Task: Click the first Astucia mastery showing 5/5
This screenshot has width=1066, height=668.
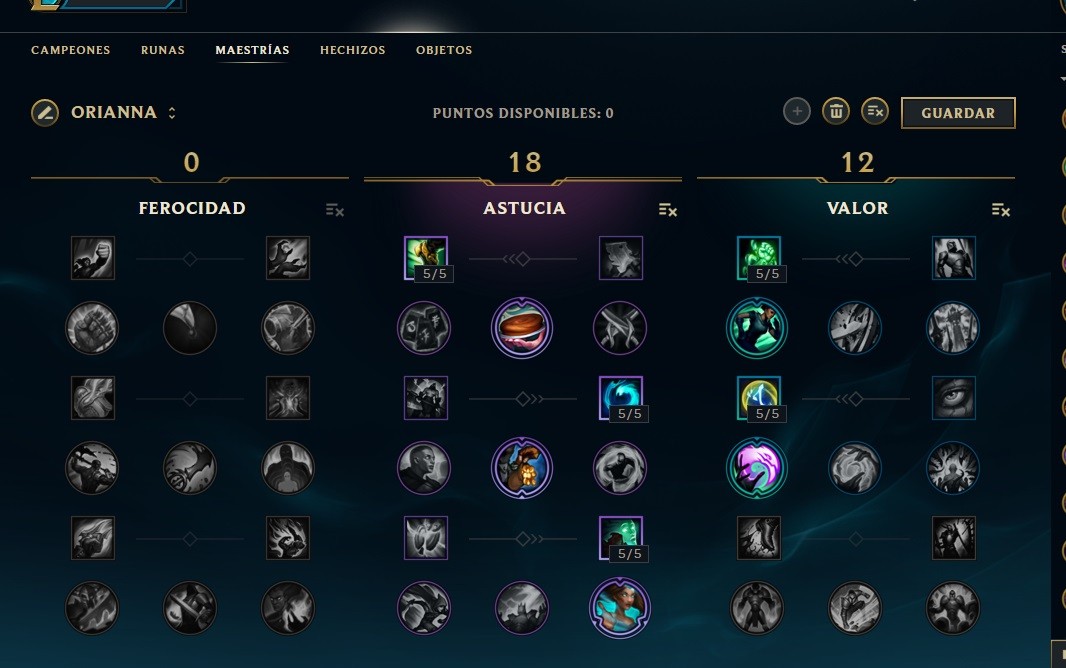Action: tap(426, 258)
